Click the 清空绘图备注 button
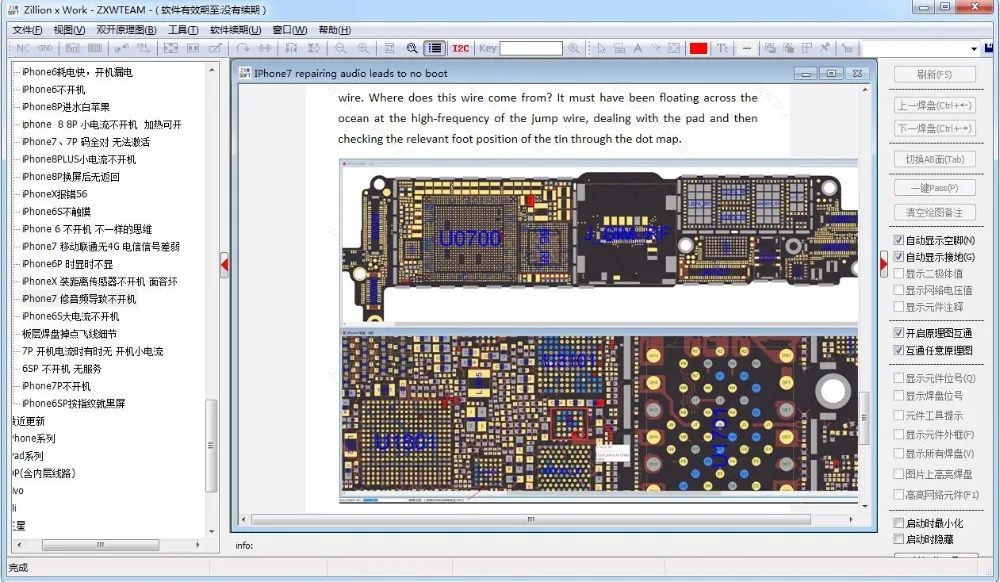The image size is (1000, 582). (934, 212)
